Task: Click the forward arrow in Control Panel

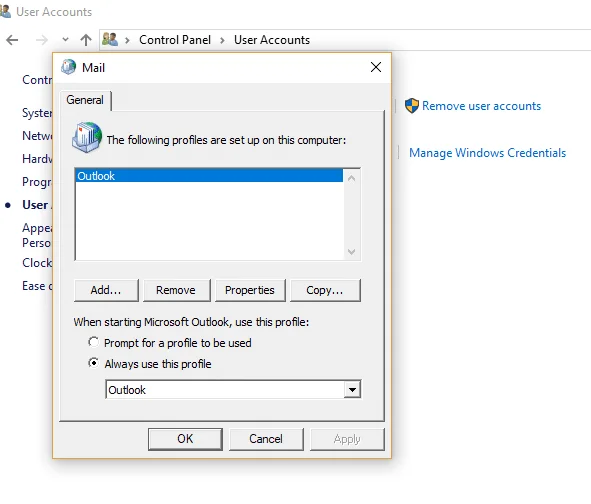Action: point(42,40)
